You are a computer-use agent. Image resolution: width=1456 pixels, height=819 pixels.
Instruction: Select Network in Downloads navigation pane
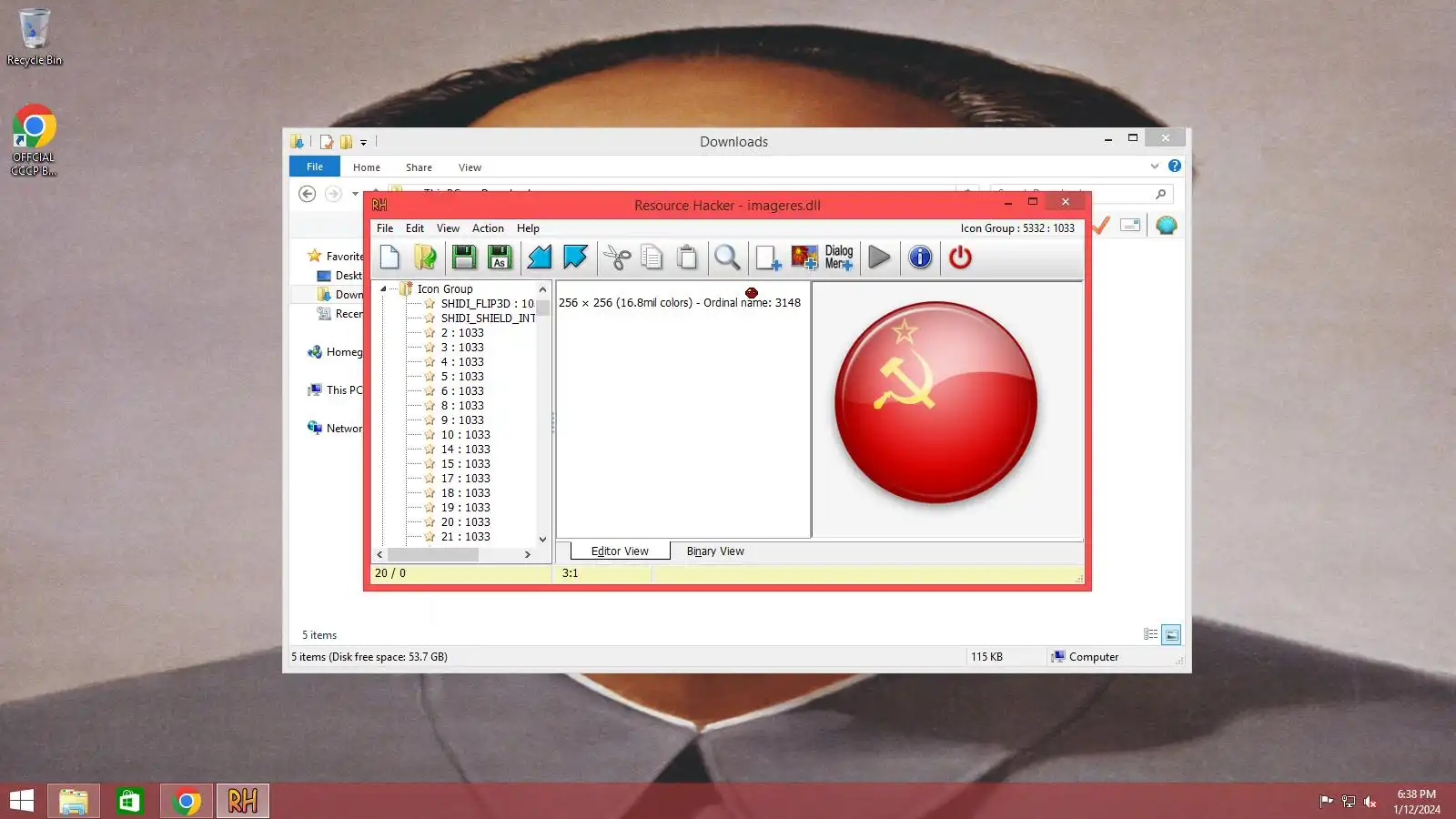pos(336,429)
